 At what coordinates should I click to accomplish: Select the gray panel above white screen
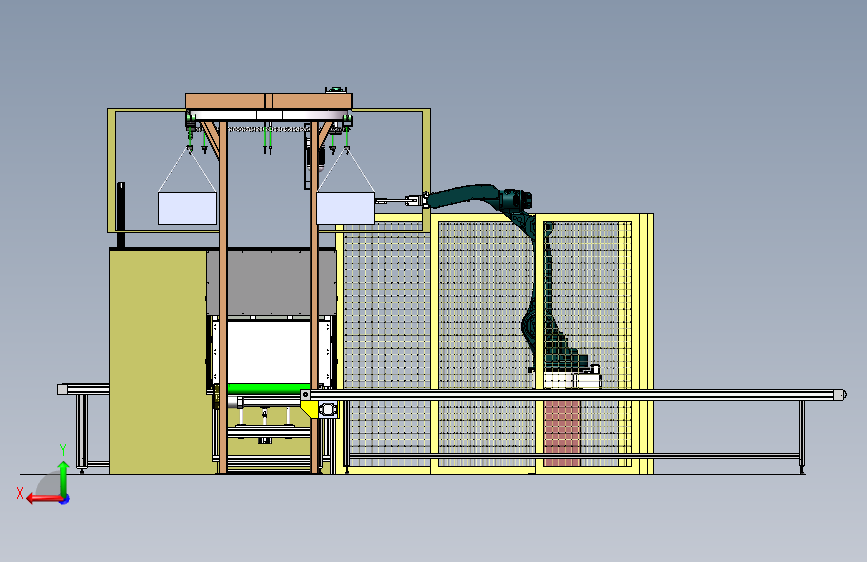[271, 282]
